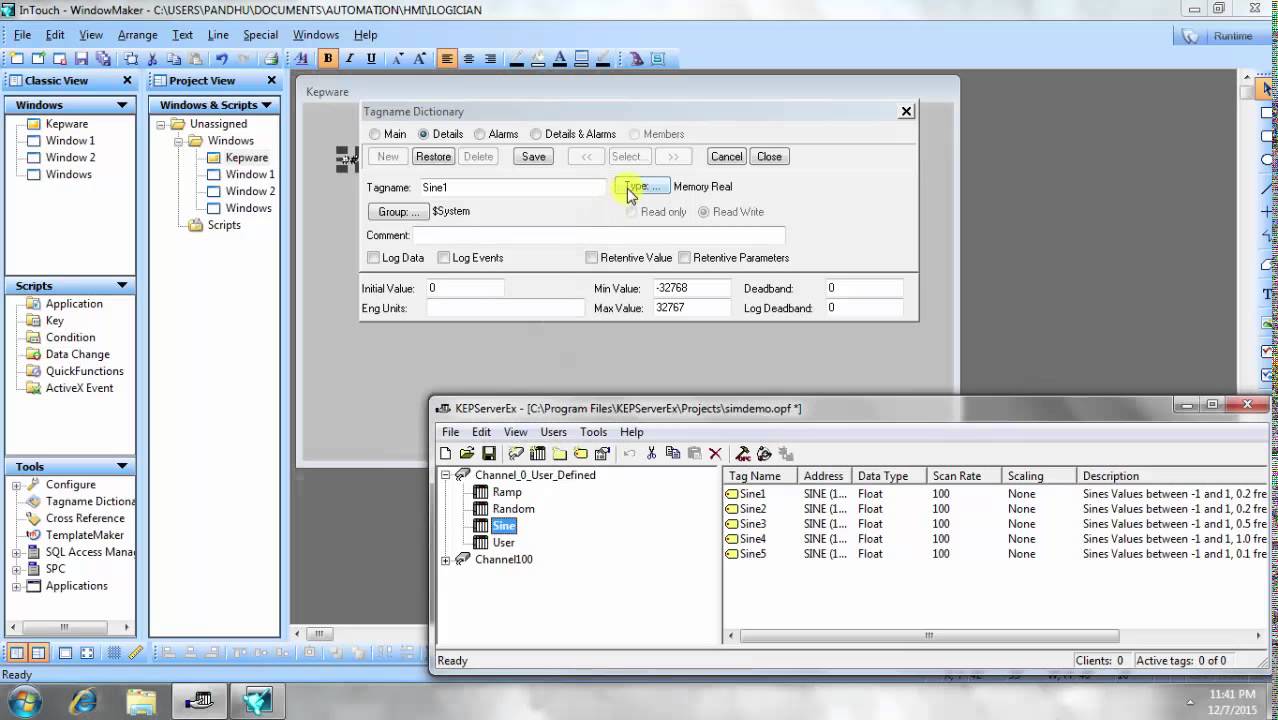Click the fill color swatch icon
Viewport: 1278px width, 720px height.
[538, 59]
